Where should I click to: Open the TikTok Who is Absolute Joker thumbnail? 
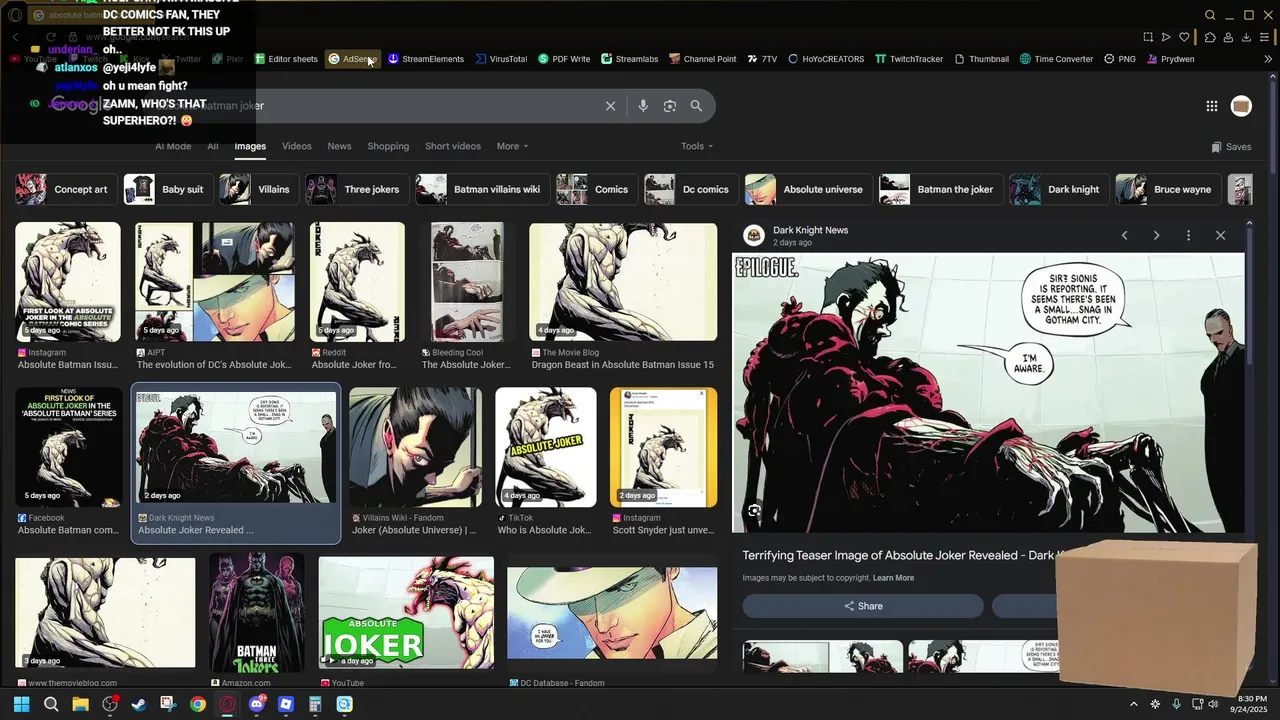pos(546,448)
